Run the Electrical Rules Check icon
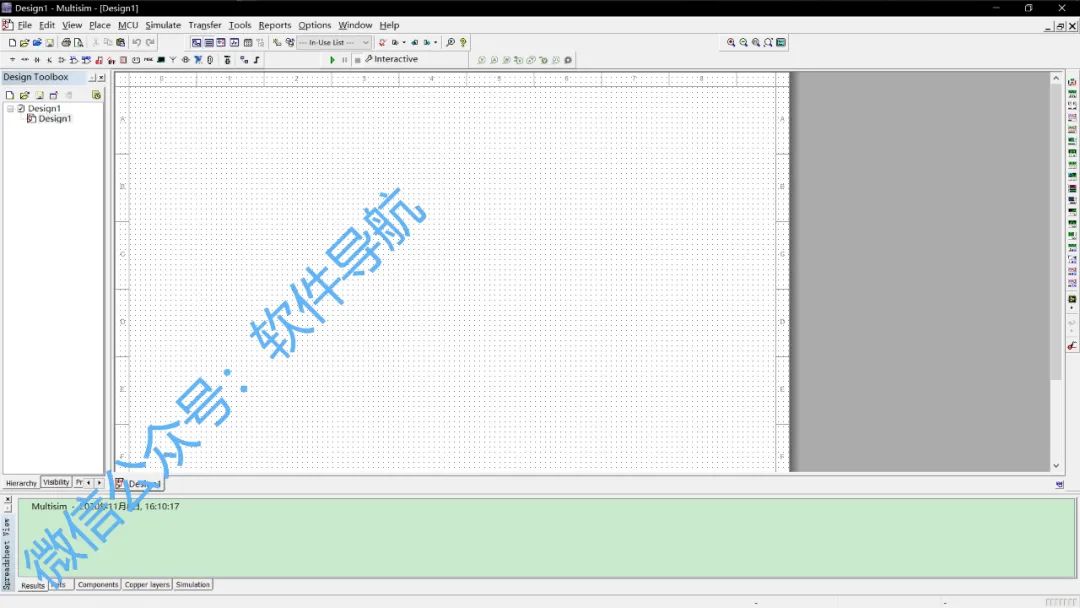 382,43
